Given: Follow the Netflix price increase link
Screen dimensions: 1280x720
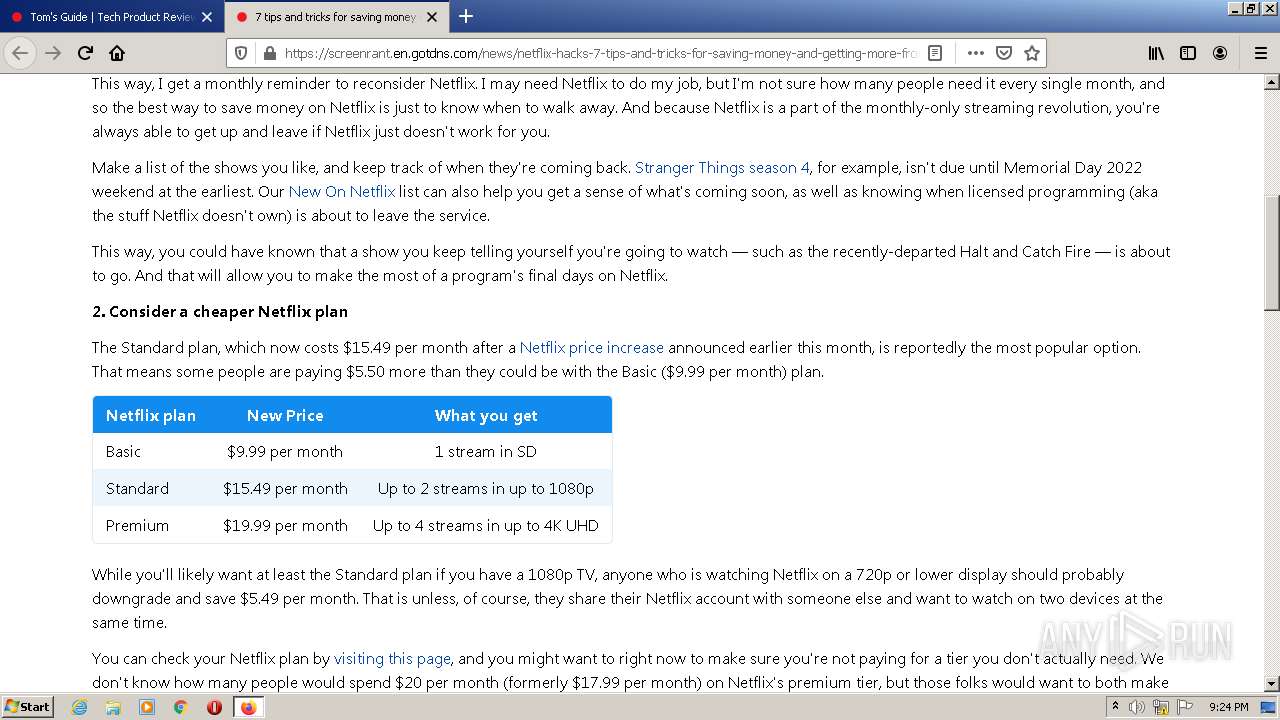Looking at the screenshot, I should tap(591, 347).
